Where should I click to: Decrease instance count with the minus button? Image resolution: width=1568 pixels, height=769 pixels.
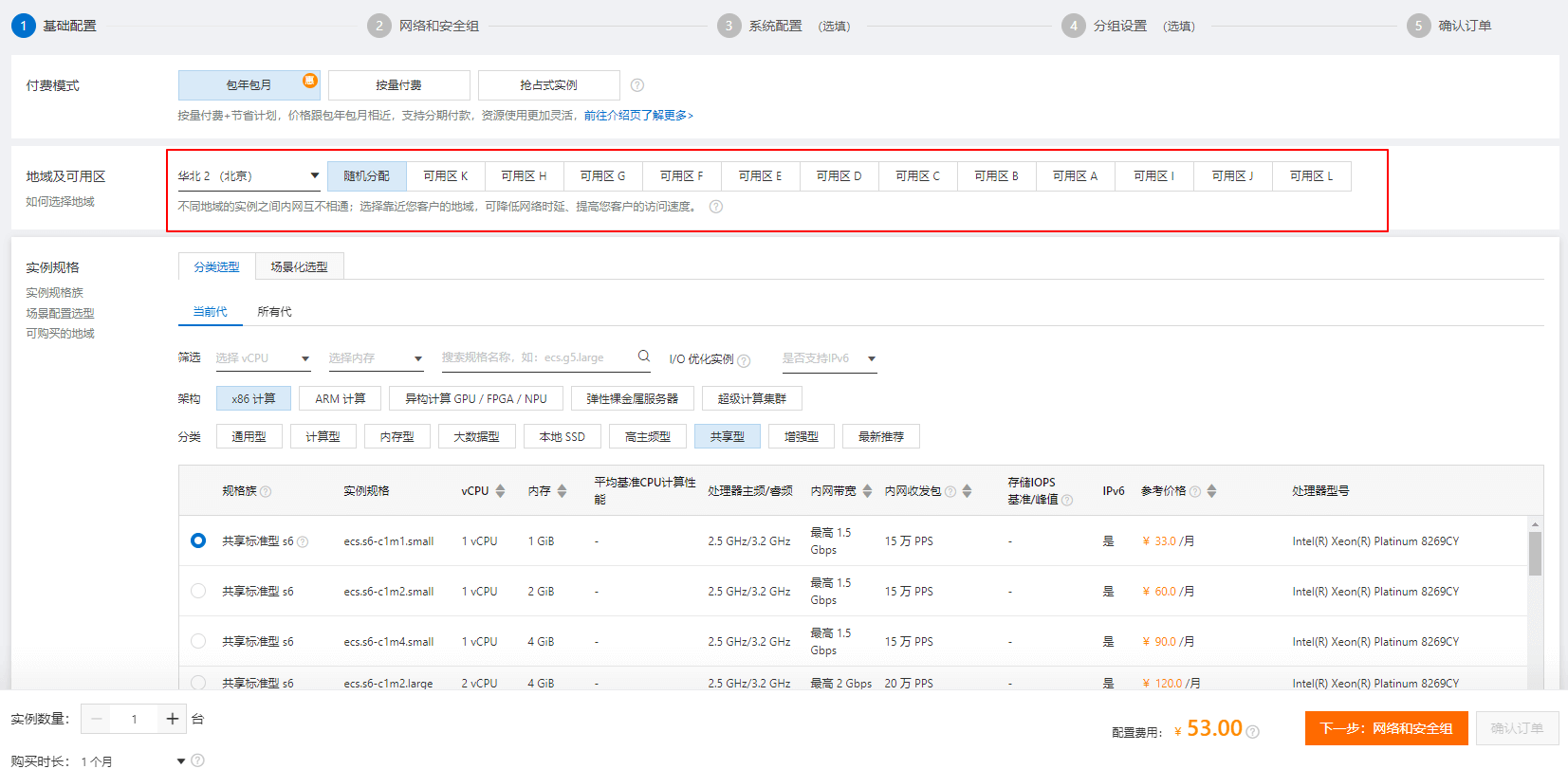96,719
